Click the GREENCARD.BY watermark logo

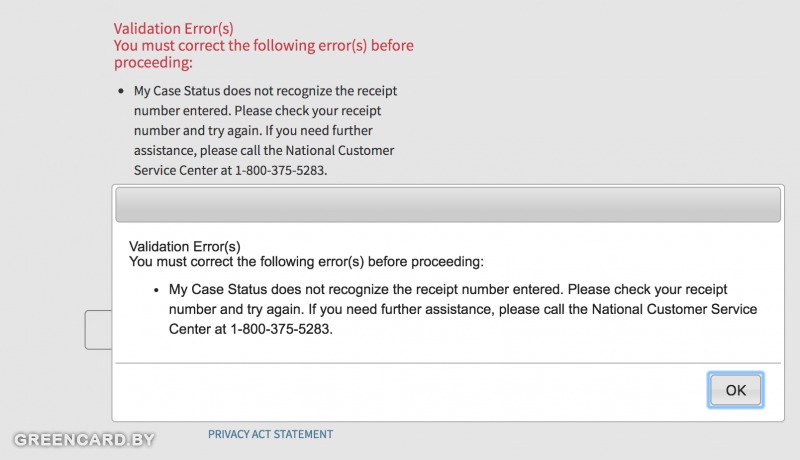83,440
